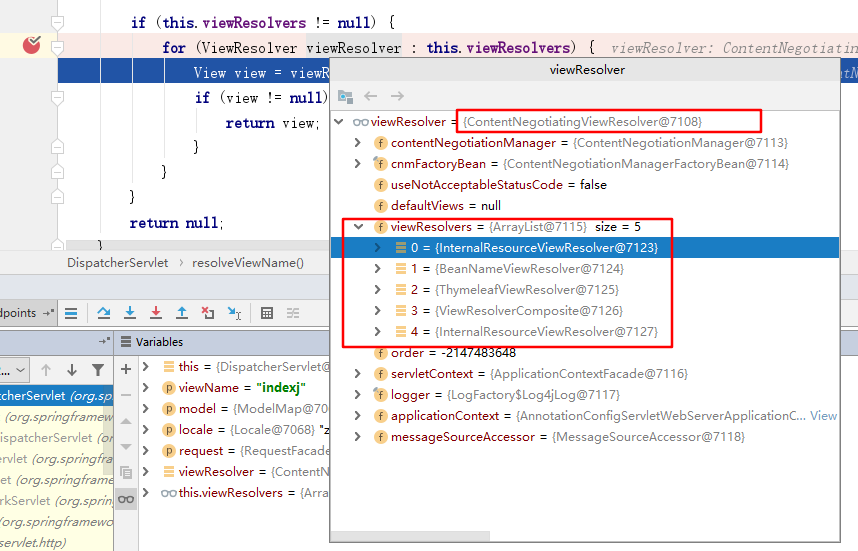The width and height of the screenshot is (858, 551).
Task: Click resolveViewName() in the breadcrumb
Action: [x=248, y=263]
